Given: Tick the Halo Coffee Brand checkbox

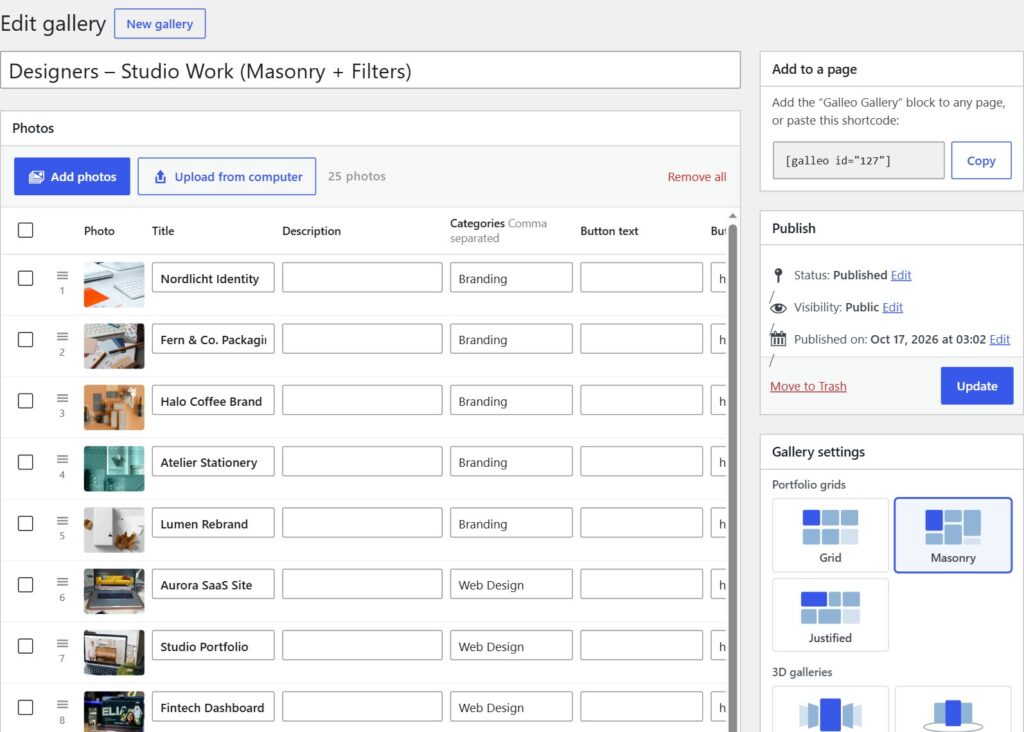Looking at the screenshot, I should coord(25,401).
